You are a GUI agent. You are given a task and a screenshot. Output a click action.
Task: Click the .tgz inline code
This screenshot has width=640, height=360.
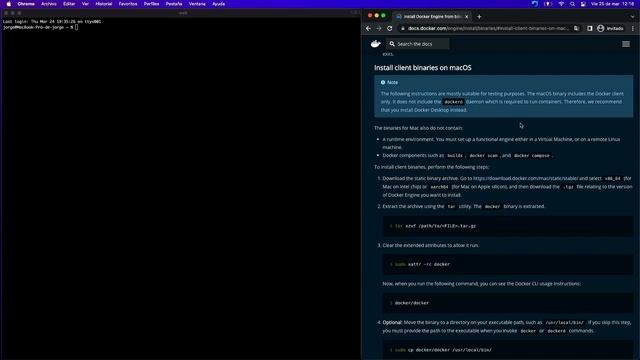click(568, 187)
